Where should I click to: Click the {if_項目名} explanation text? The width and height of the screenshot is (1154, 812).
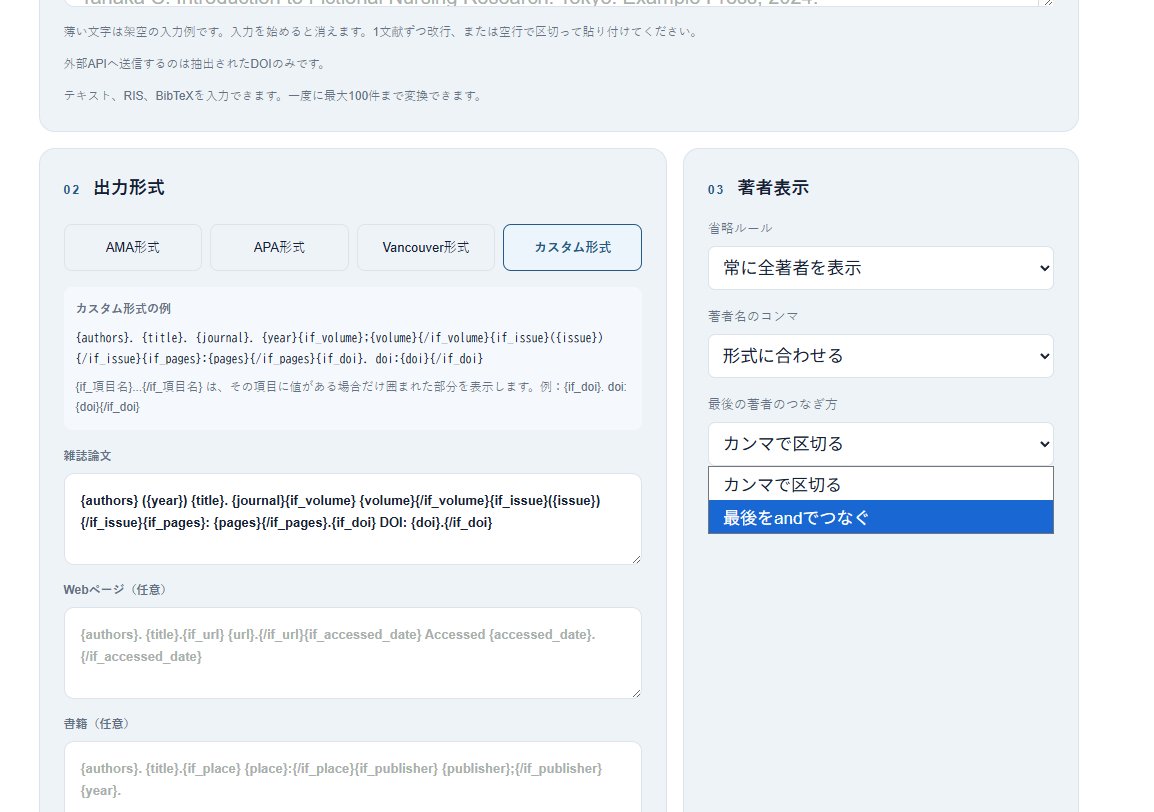351,397
